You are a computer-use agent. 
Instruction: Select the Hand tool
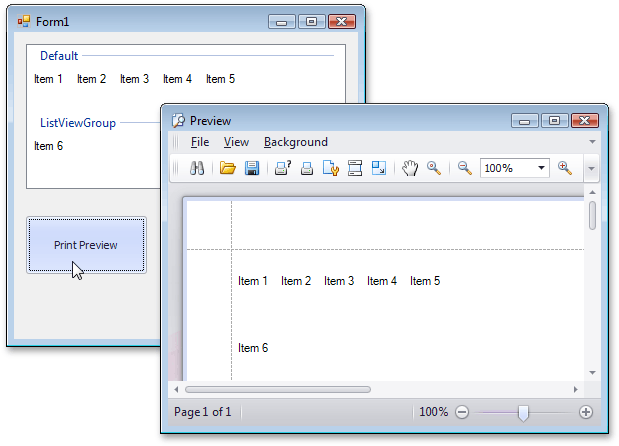(x=410, y=168)
